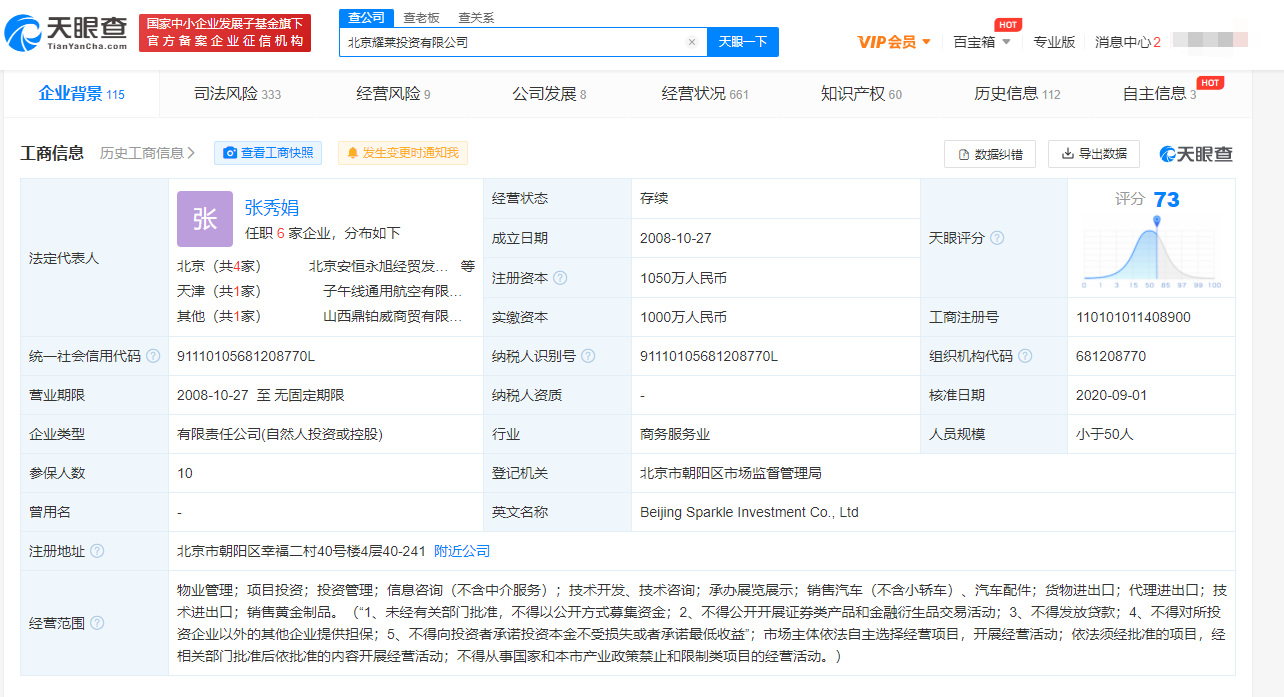This screenshot has height=697, width=1284.
Task: Click the purple 张 avatar icon
Action: [205, 219]
